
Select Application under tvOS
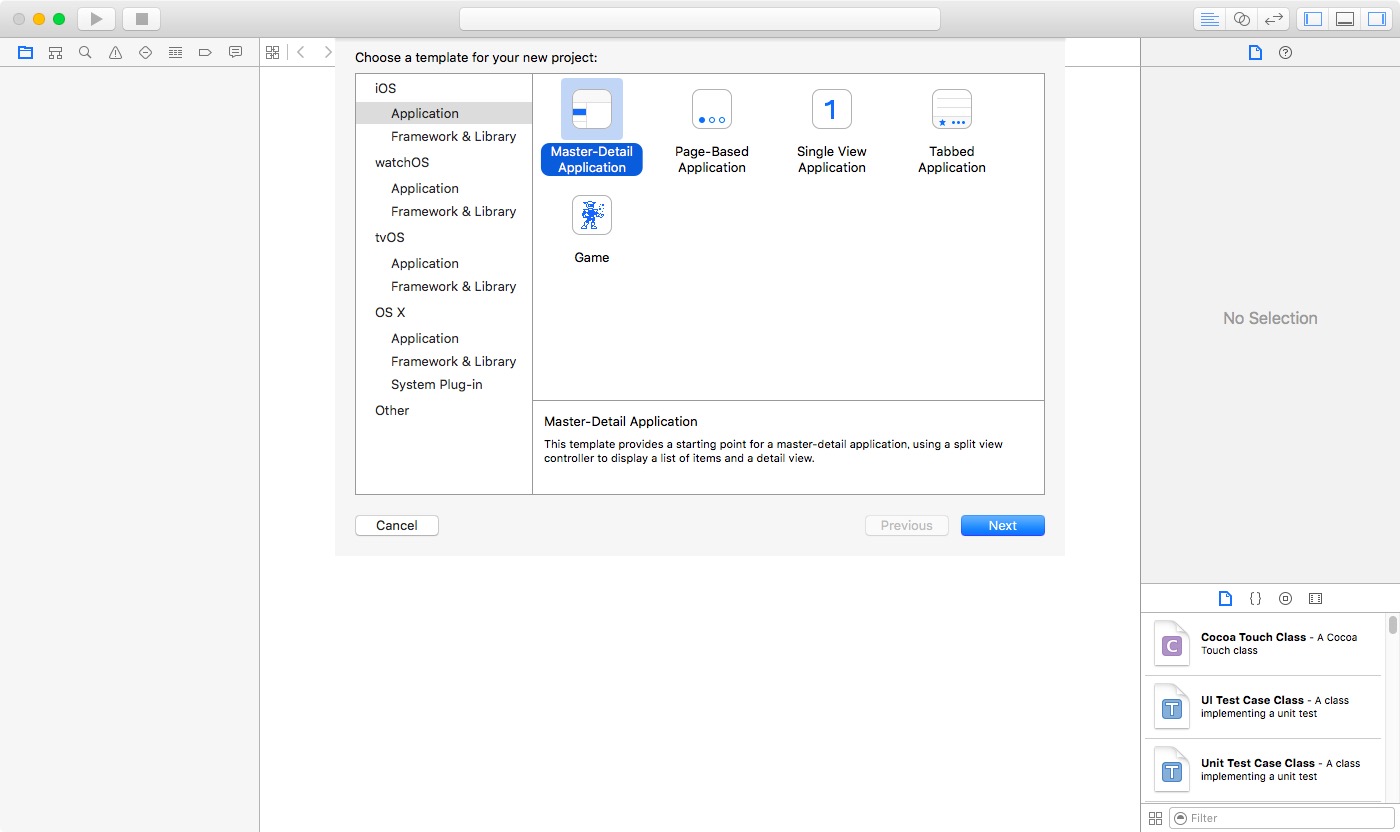(x=425, y=263)
